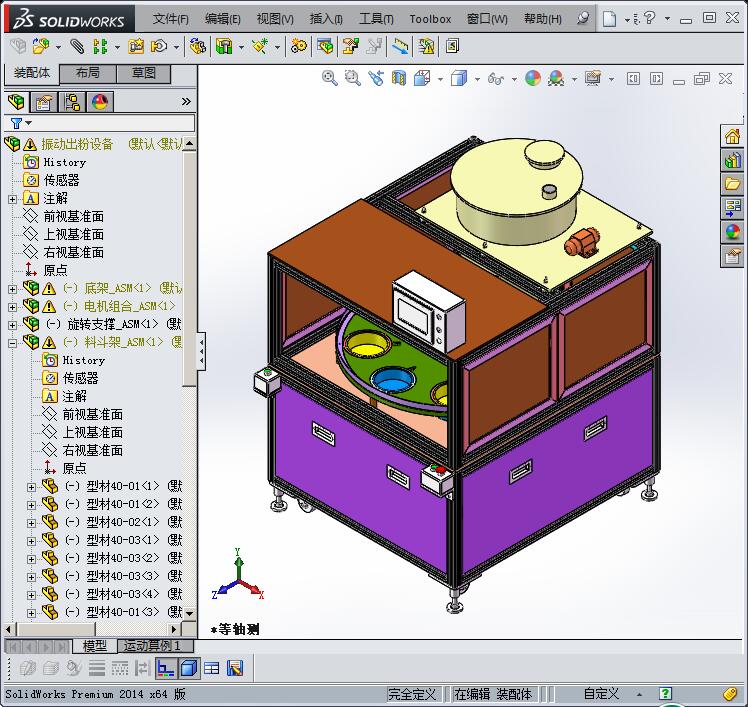This screenshot has width=748, height=707.
Task: Click the Linear Component Pattern icon
Action: [x=100, y=46]
